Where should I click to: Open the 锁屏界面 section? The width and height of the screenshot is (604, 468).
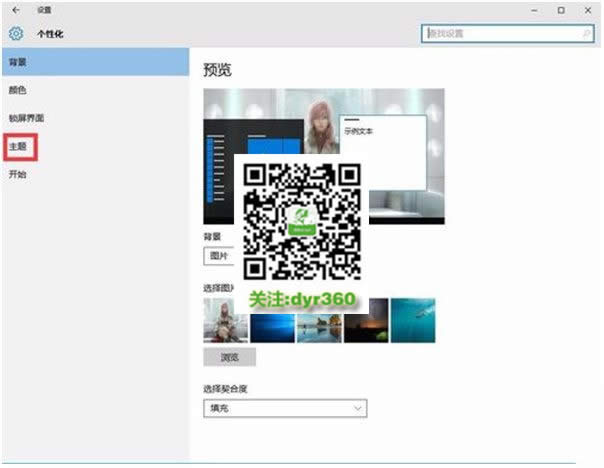[26, 118]
